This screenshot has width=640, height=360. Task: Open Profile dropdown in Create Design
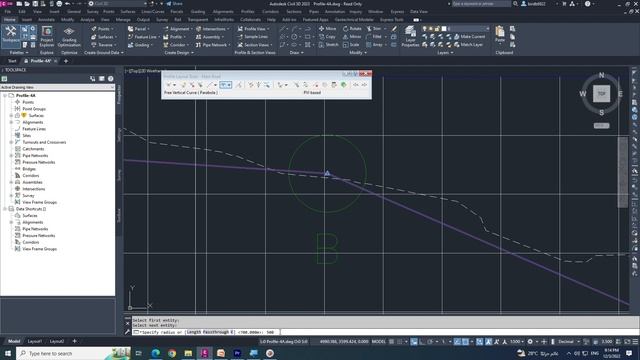click(175, 37)
